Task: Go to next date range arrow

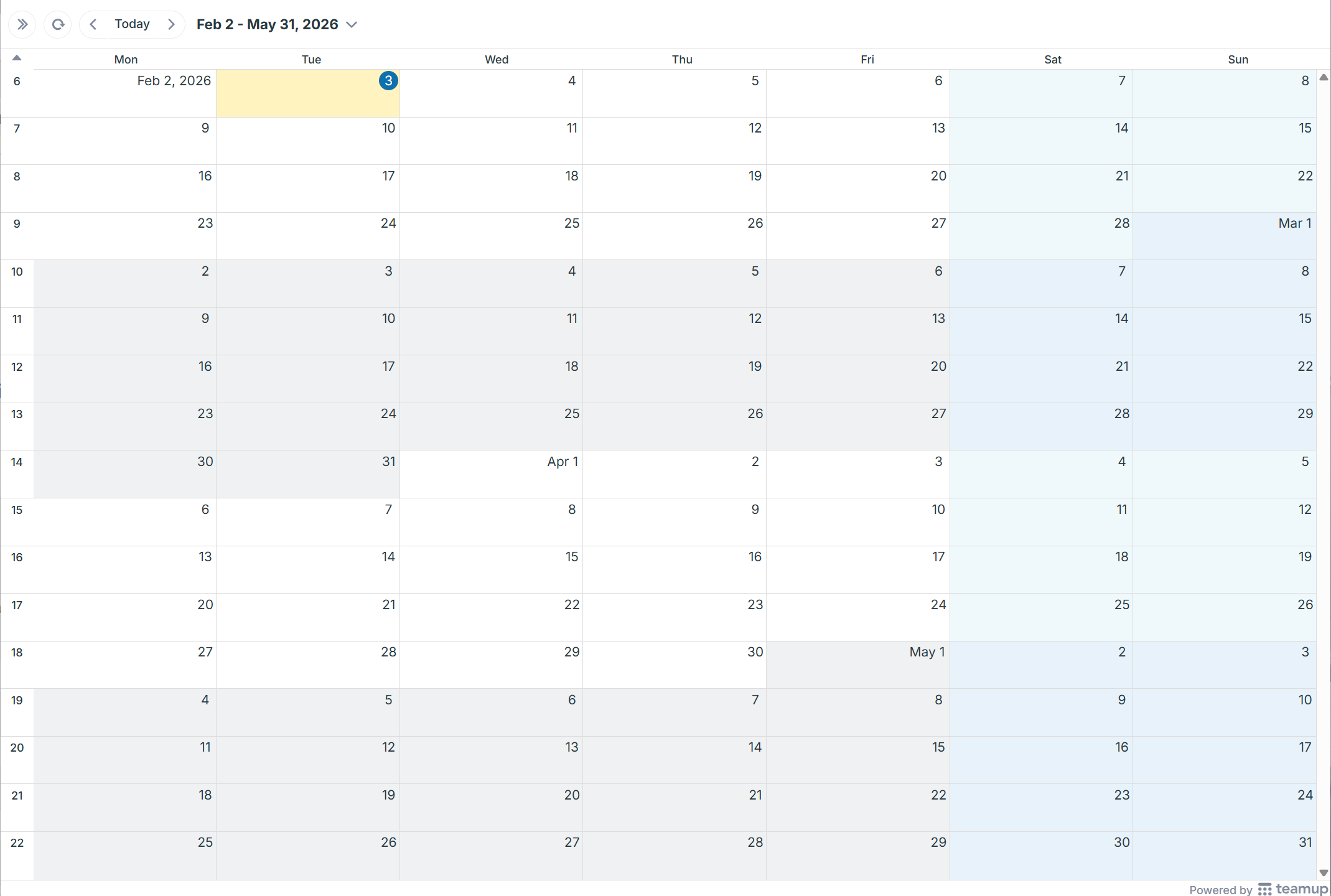Action: tap(171, 24)
